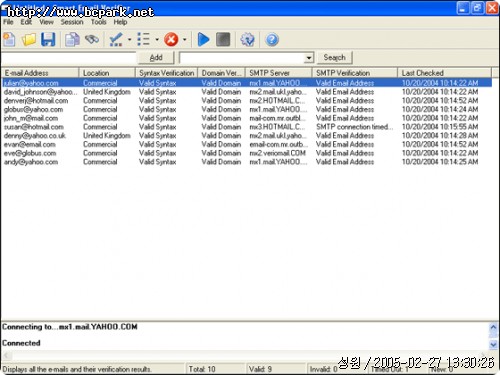Expand the arrow beside the list icon
Screen dimensions: 500x375
coord(157,40)
